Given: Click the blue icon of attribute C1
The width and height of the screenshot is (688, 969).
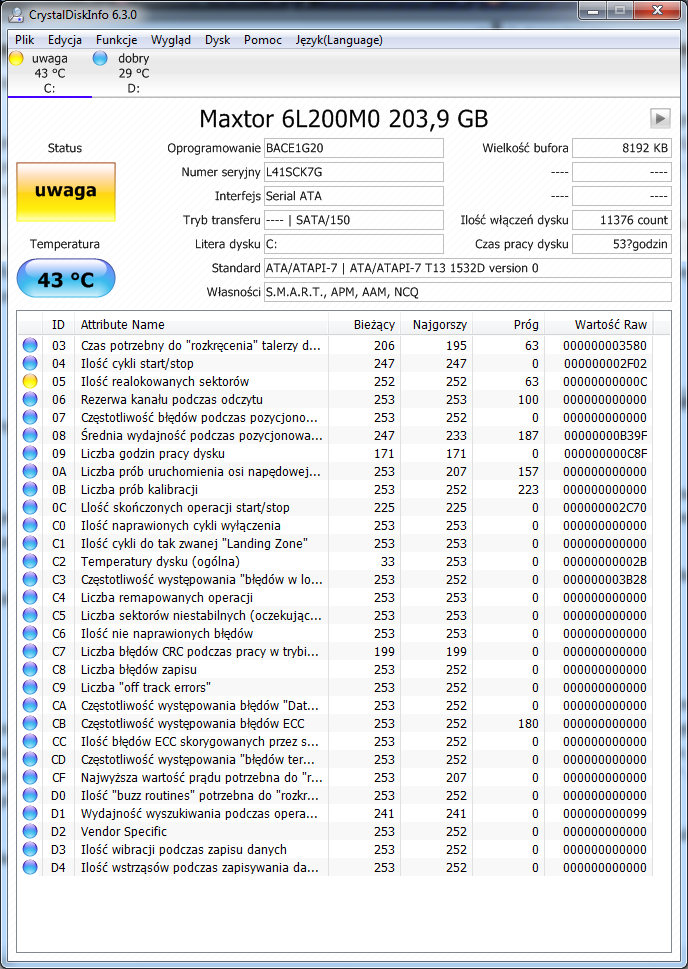Looking at the screenshot, I should (30, 543).
